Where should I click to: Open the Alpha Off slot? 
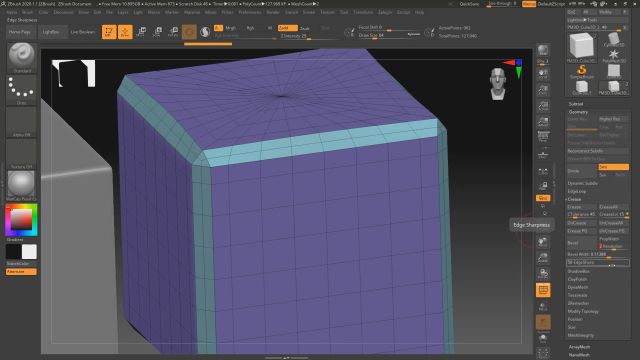click(21, 122)
